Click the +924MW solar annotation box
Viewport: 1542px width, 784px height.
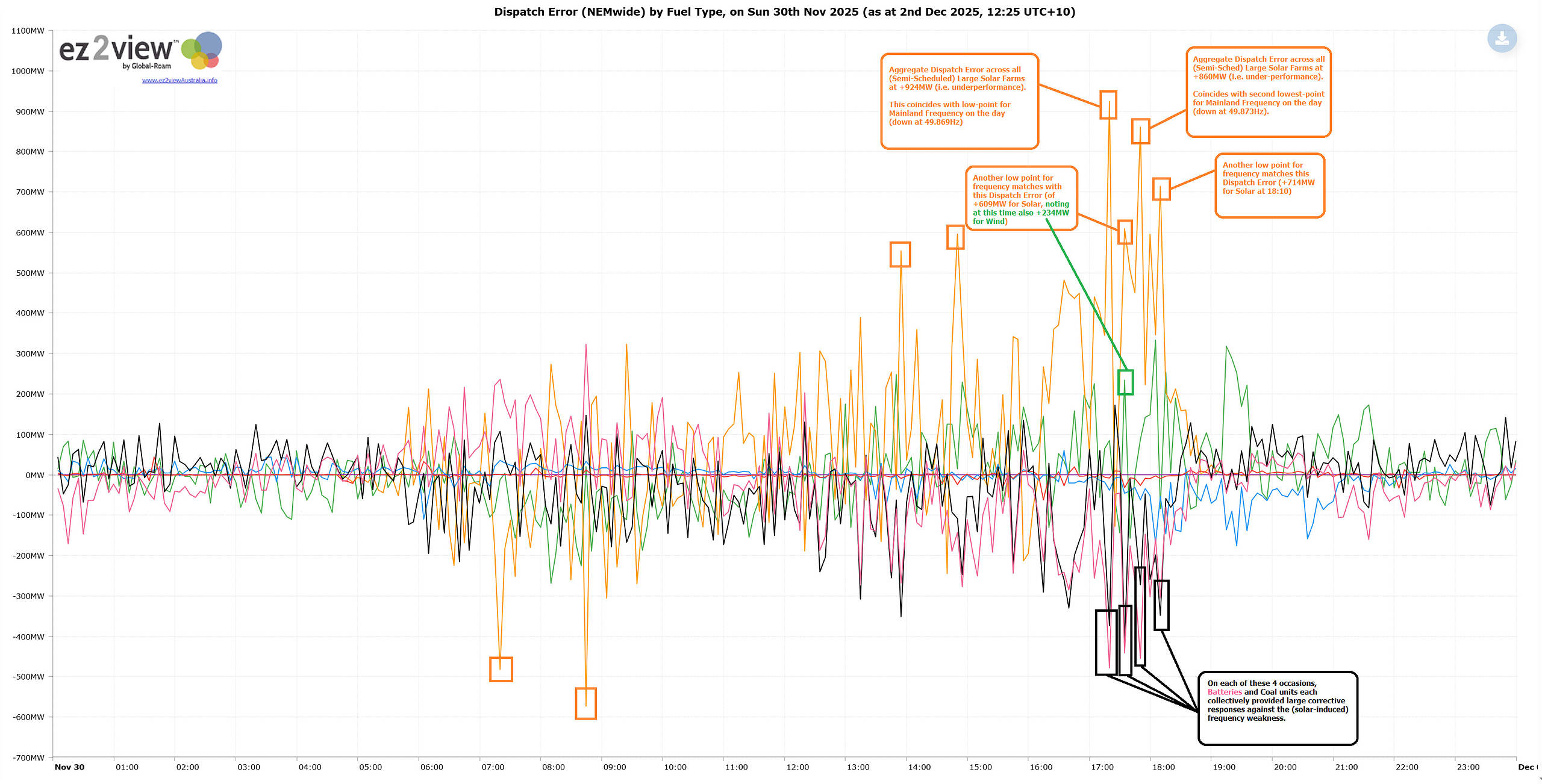(x=959, y=101)
